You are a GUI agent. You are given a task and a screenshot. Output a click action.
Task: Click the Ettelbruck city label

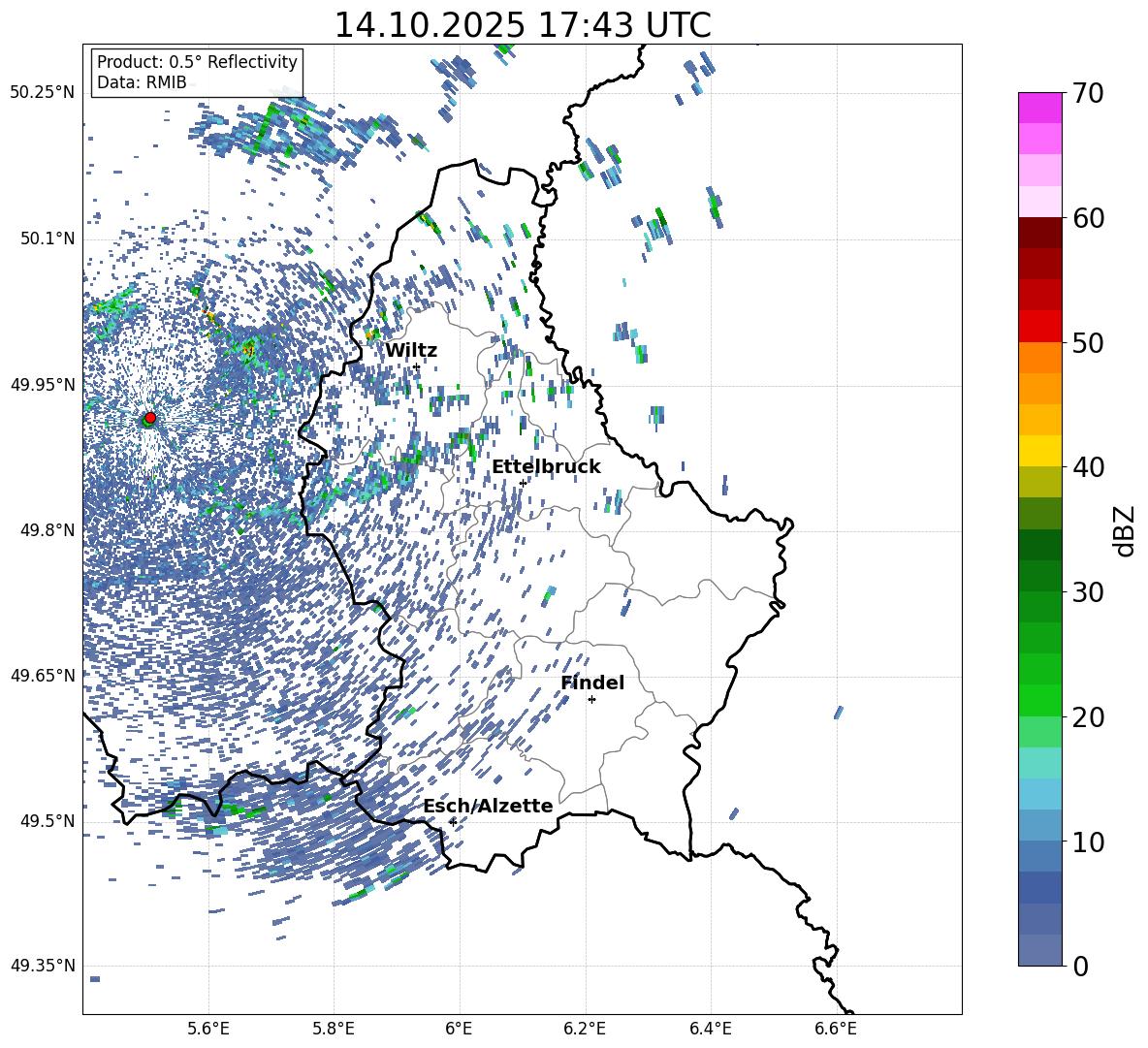(x=546, y=467)
